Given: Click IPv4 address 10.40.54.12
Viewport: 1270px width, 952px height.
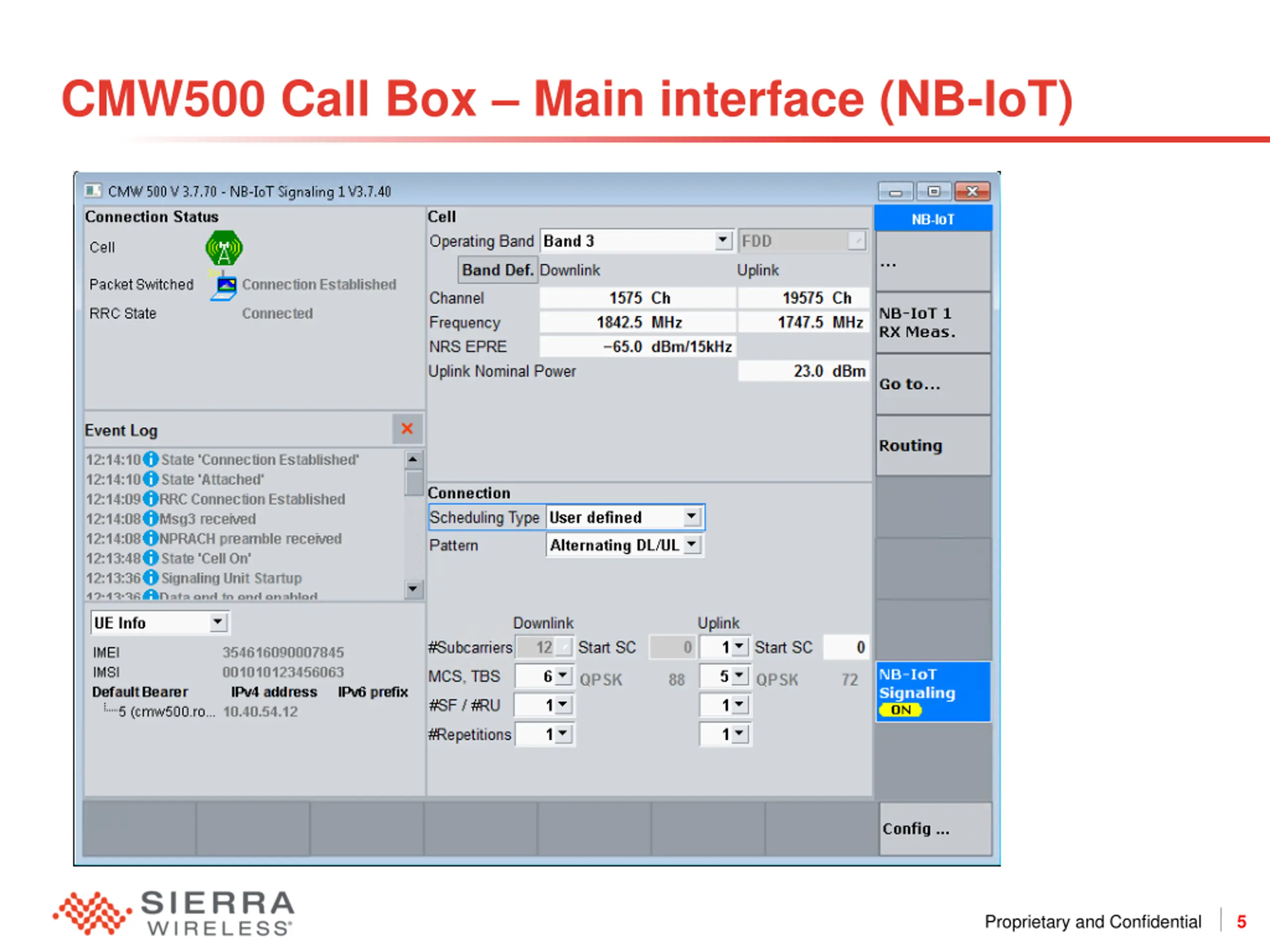Looking at the screenshot, I should pos(260,712).
